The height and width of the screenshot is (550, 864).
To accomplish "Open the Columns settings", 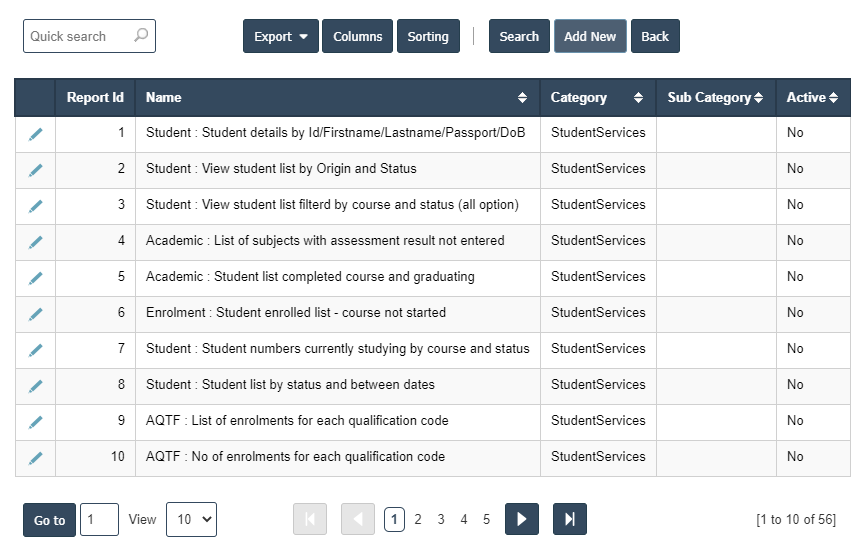I will (x=357, y=36).
